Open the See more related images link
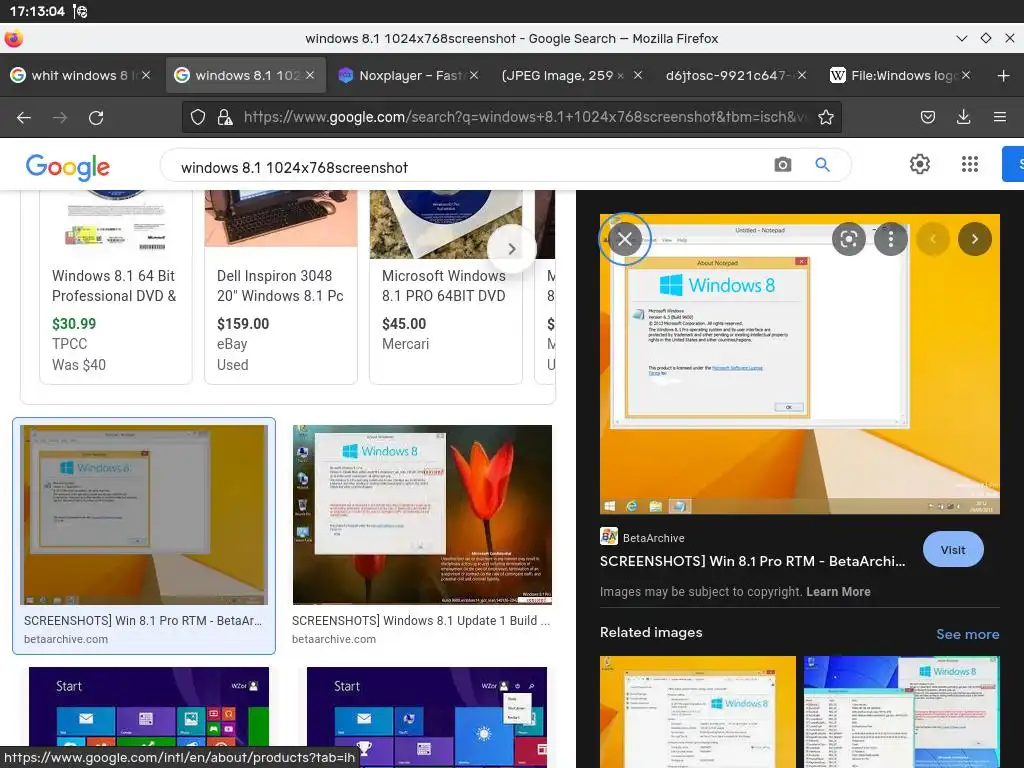This screenshot has width=1024, height=768. click(967, 634)
